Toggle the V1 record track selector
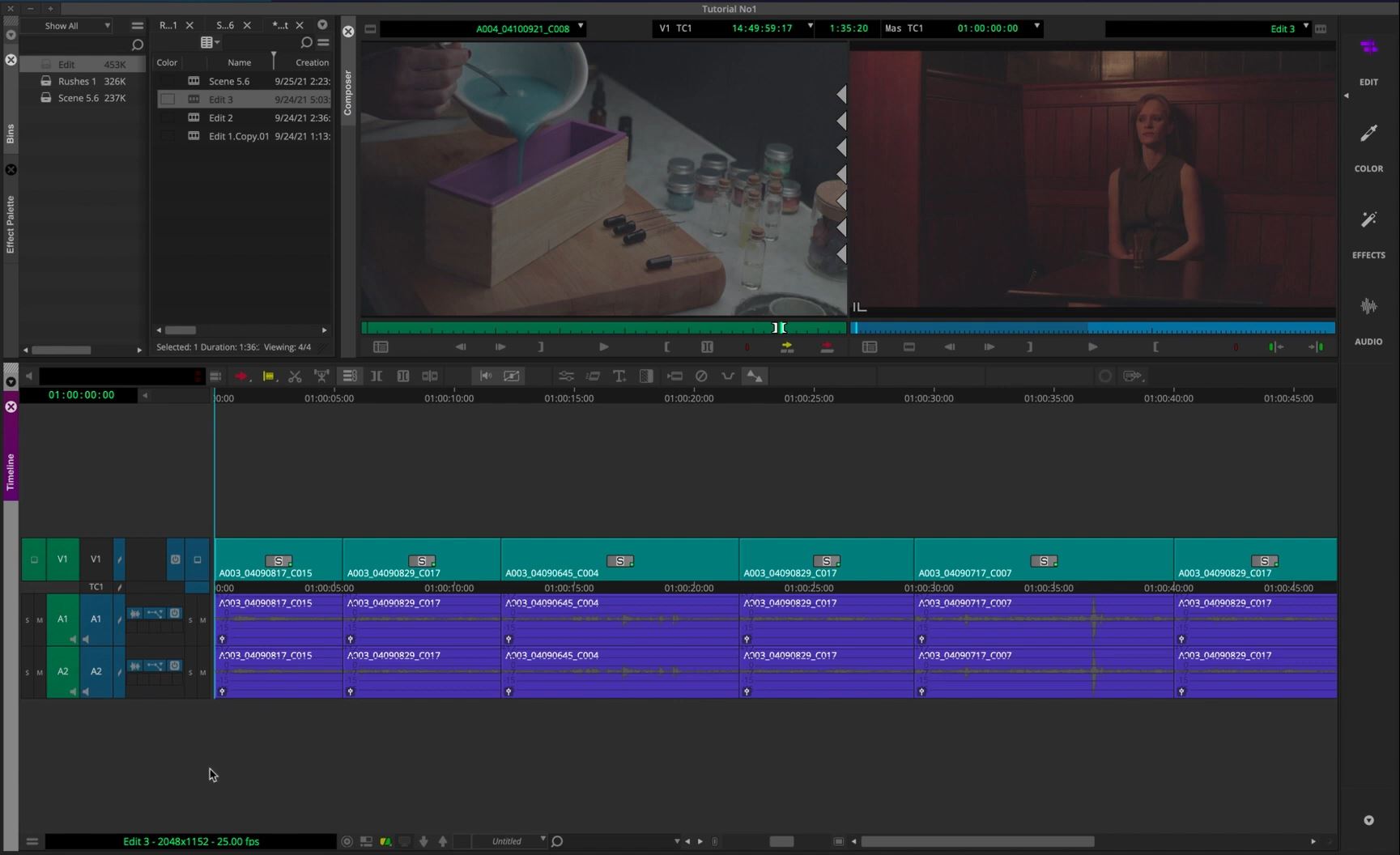Viewport: 1400px width, 855px height. tap(96, 559)
